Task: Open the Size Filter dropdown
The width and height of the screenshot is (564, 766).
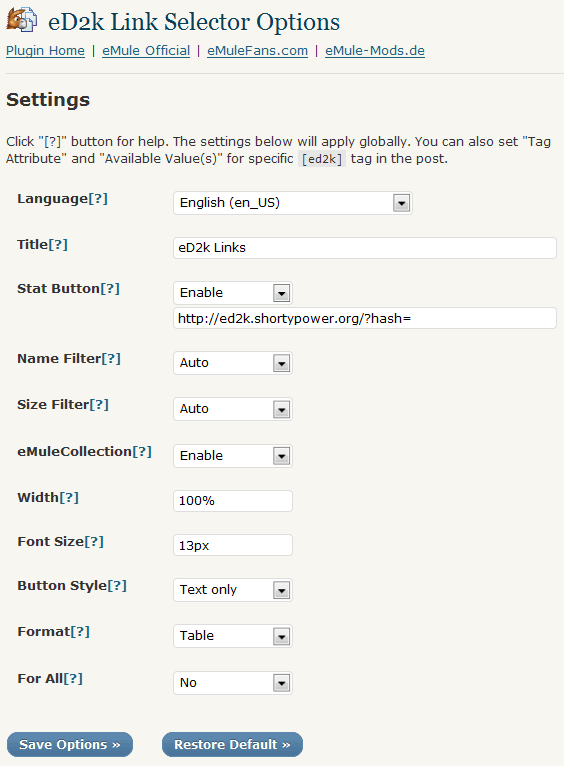Action: (x=233, y=409)
